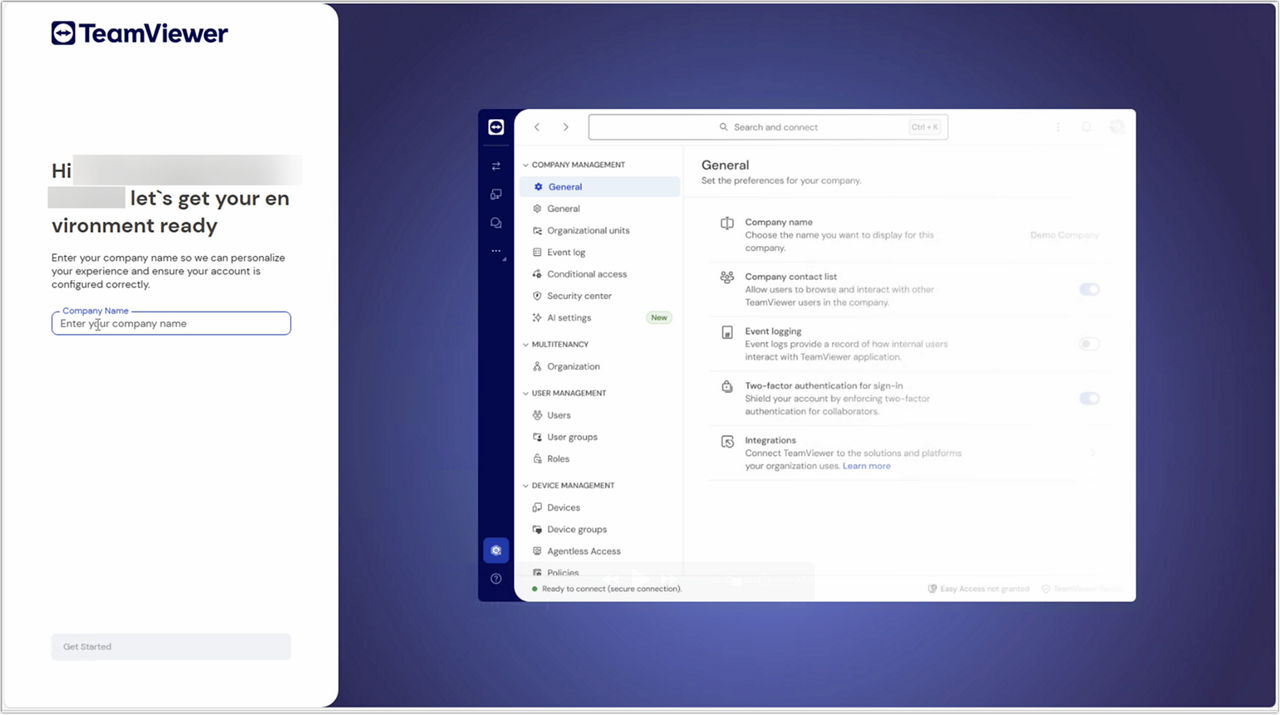Collapse the Company Management section
Viewport: 1280px width, 715px height.
pos(526,165)
